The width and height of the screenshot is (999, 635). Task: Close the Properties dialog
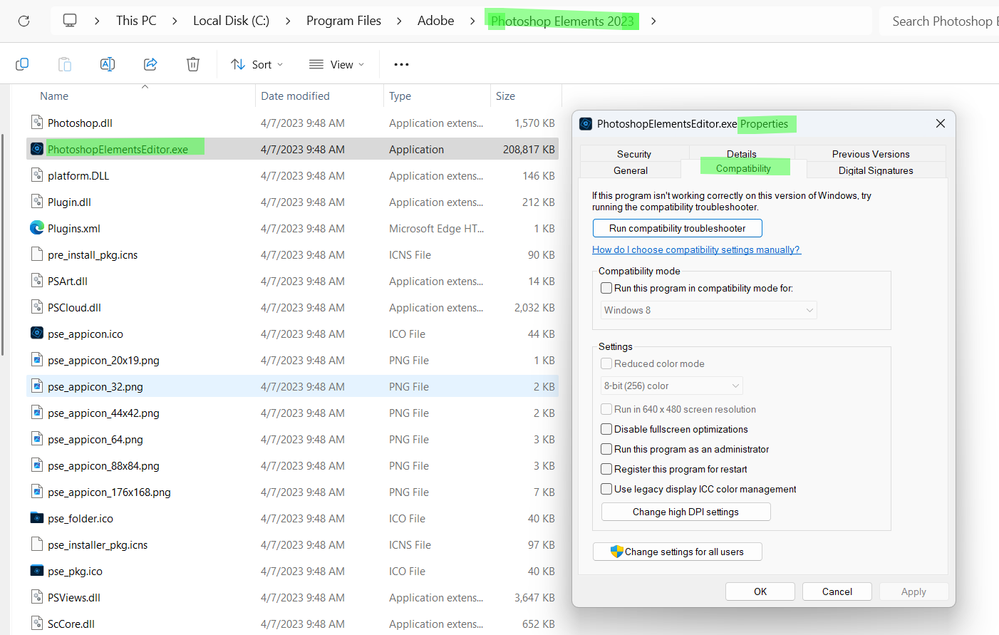940,124
